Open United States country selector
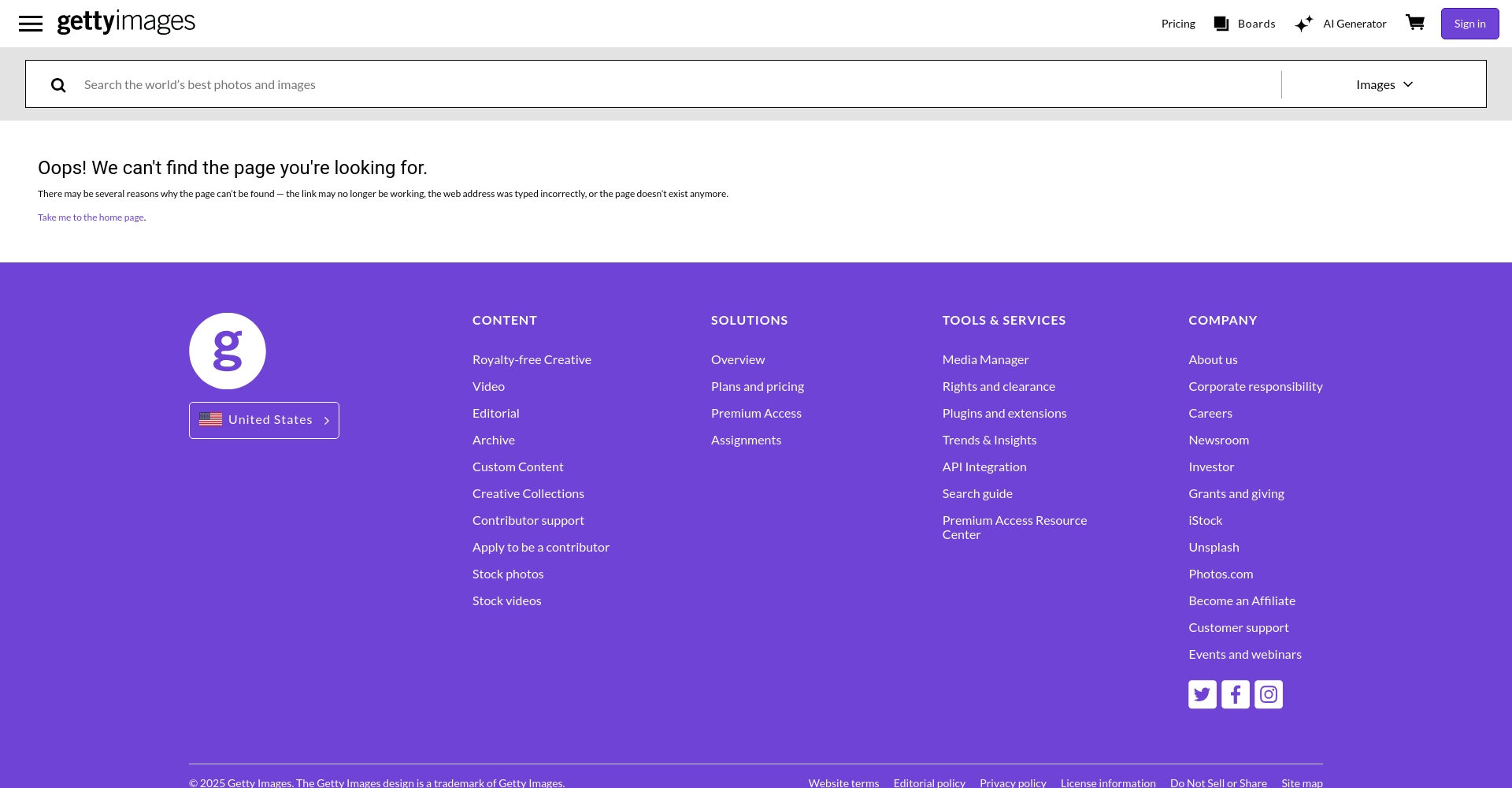Viewport: 1512px width, 788px height. [264, 420]
